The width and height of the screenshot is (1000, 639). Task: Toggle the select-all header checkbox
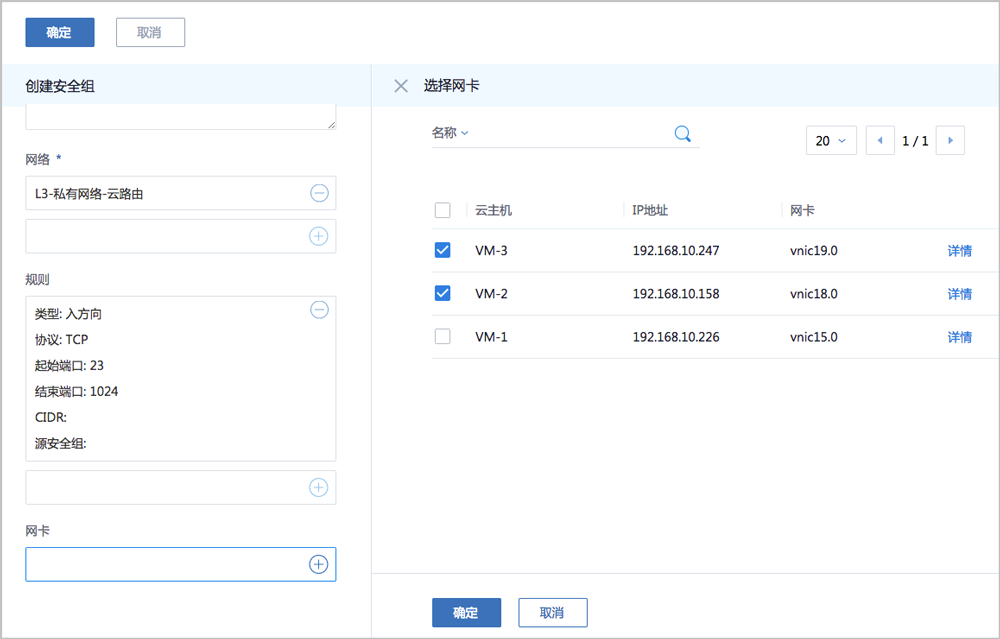pos(442,210)
